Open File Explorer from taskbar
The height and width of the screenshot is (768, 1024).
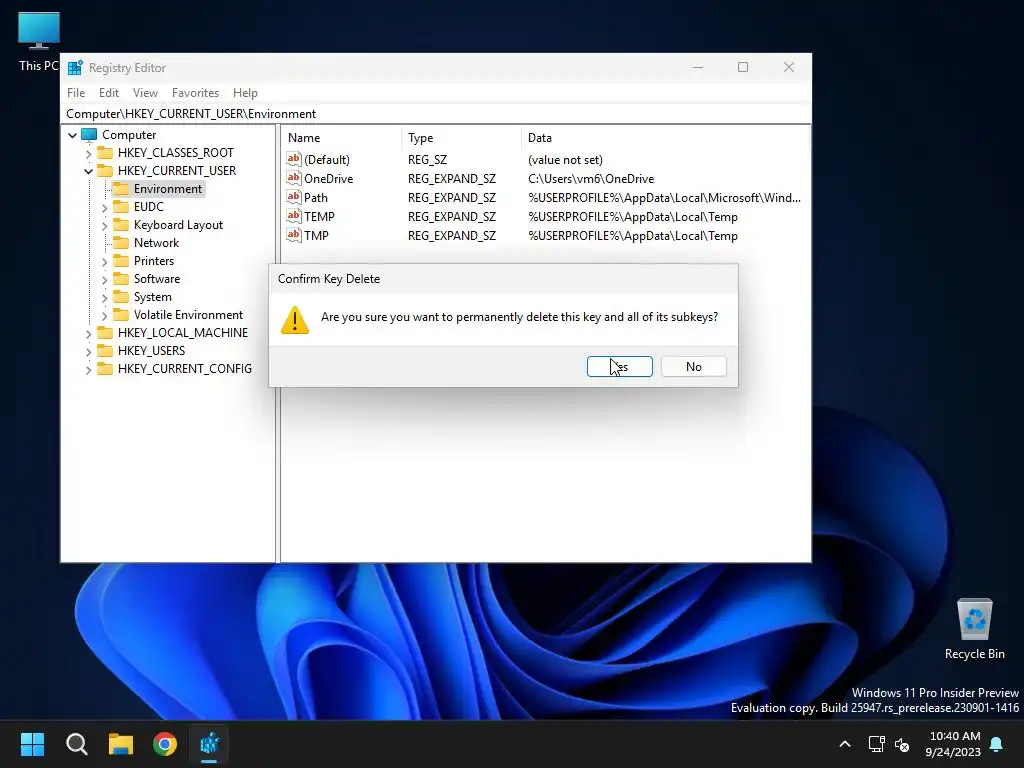click(121, 744)
